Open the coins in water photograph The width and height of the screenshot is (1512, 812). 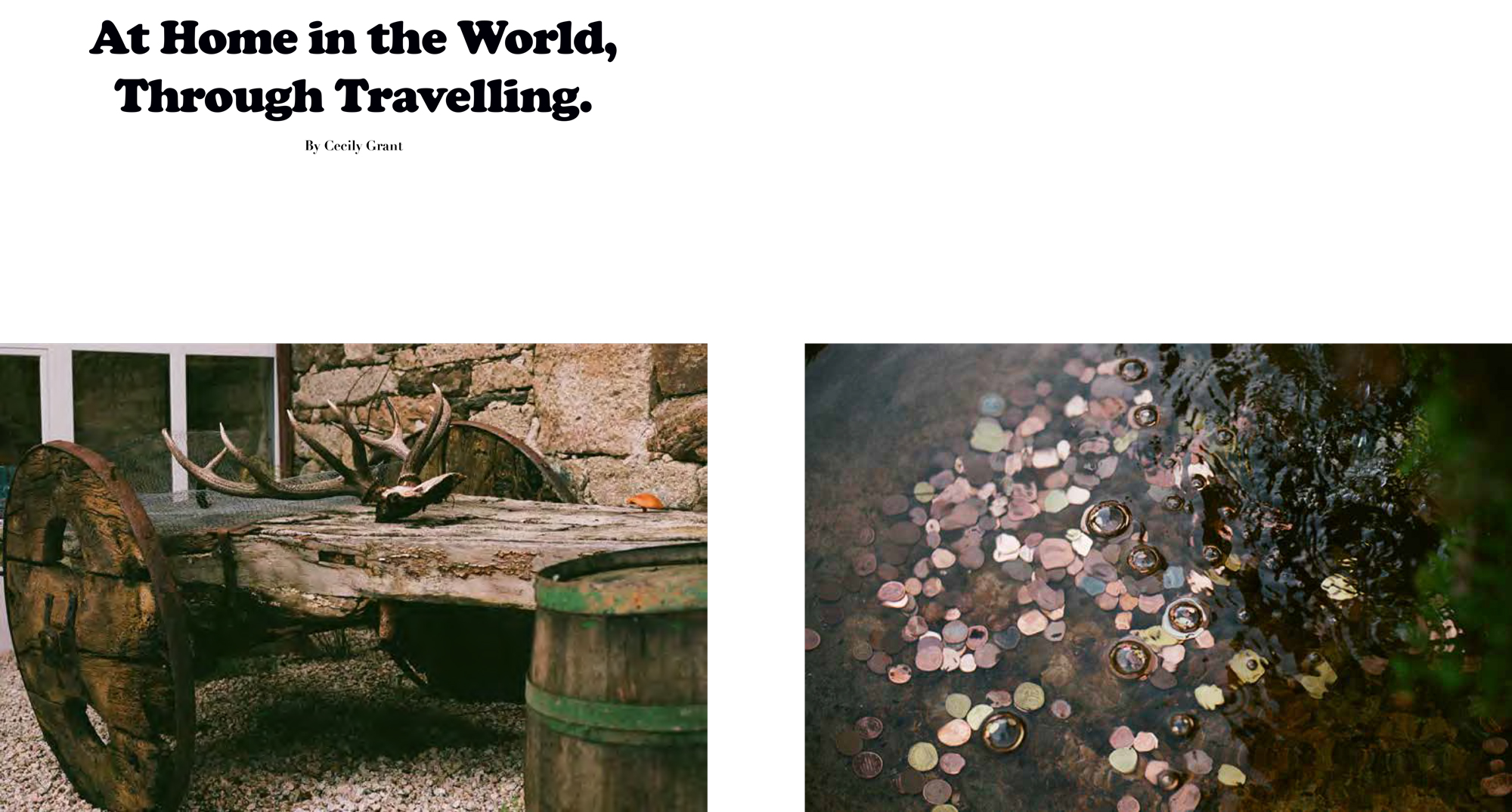(1158, 578)
